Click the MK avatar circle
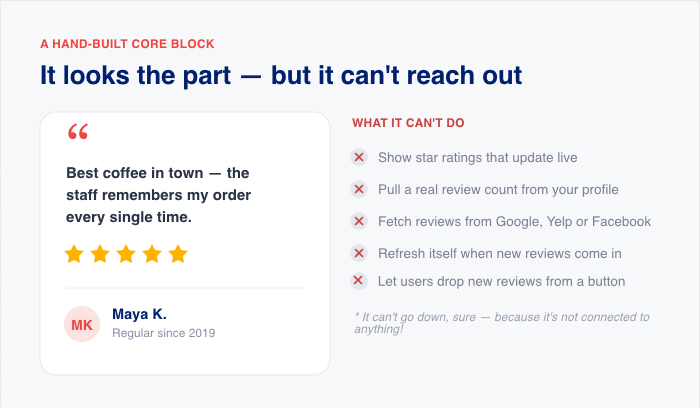The height and width of the screenshot is (408, 700). (82, 325)
